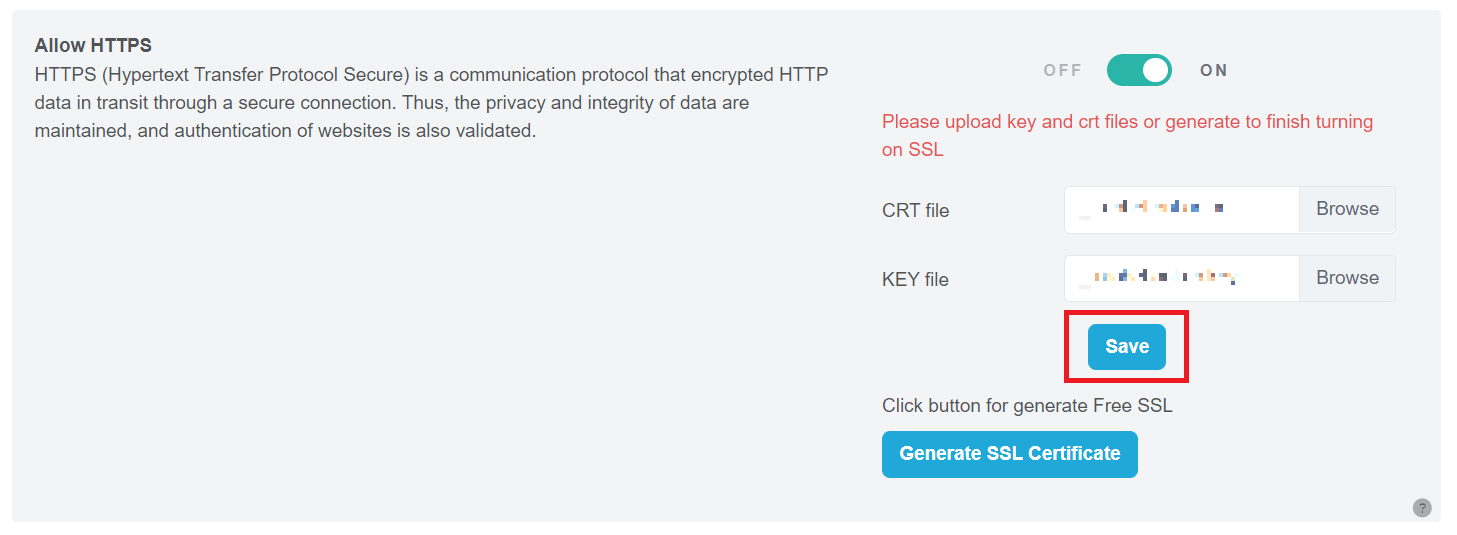Click the HTTPS description paragraph
Screen dimensions: 1457x535
pos(431,102)
